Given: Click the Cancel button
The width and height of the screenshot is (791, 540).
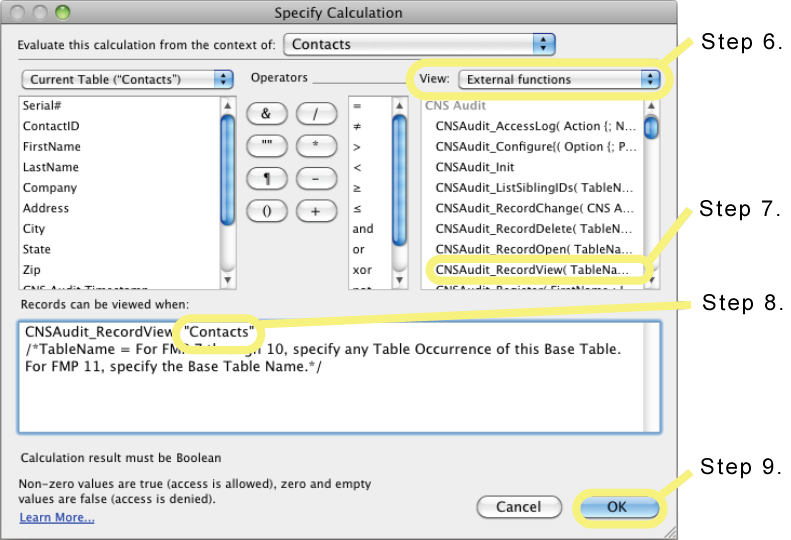Looking at the screenshot, I should (x=519, y=507).
